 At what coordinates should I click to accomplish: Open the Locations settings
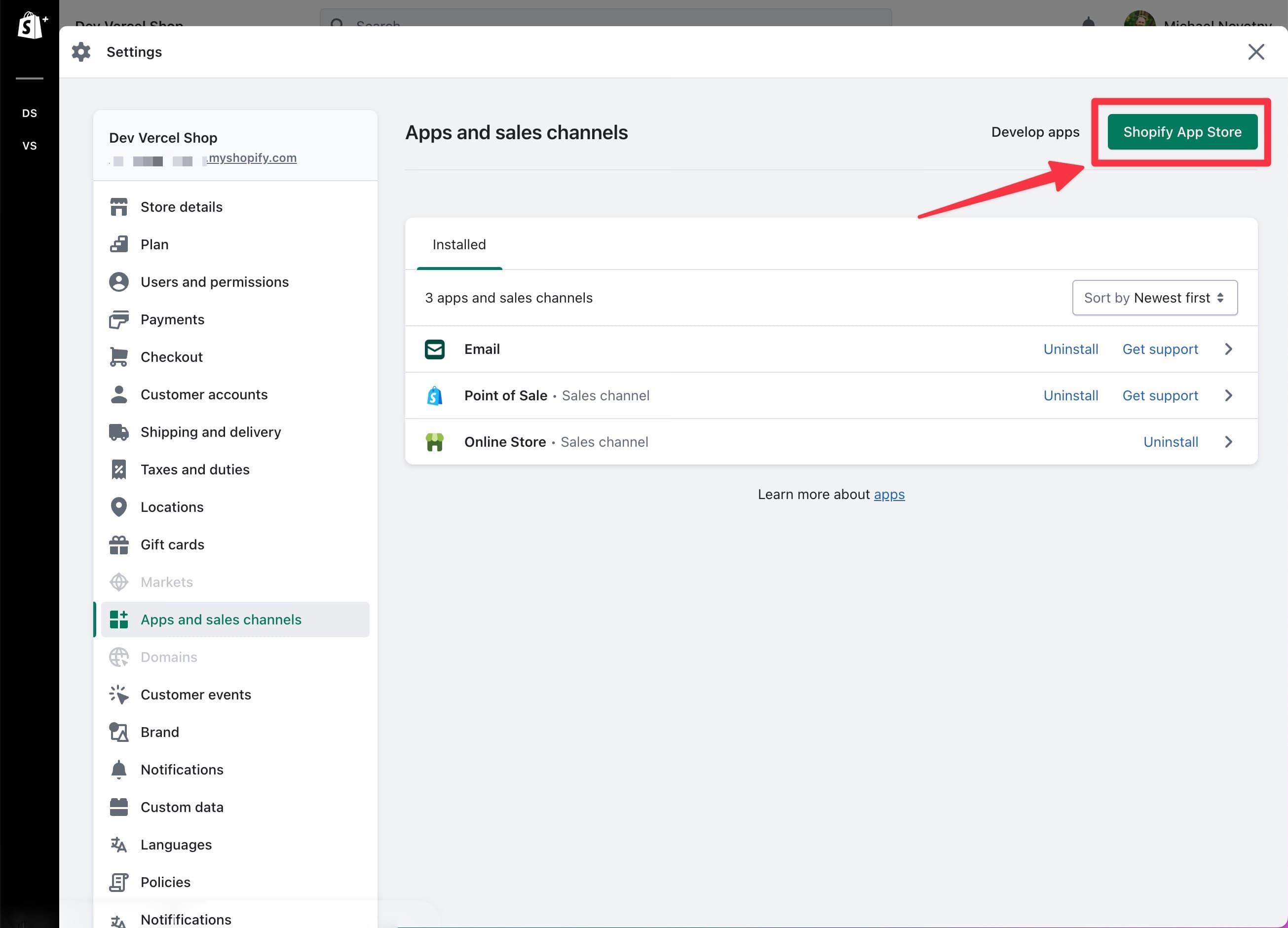click(172, 506)
